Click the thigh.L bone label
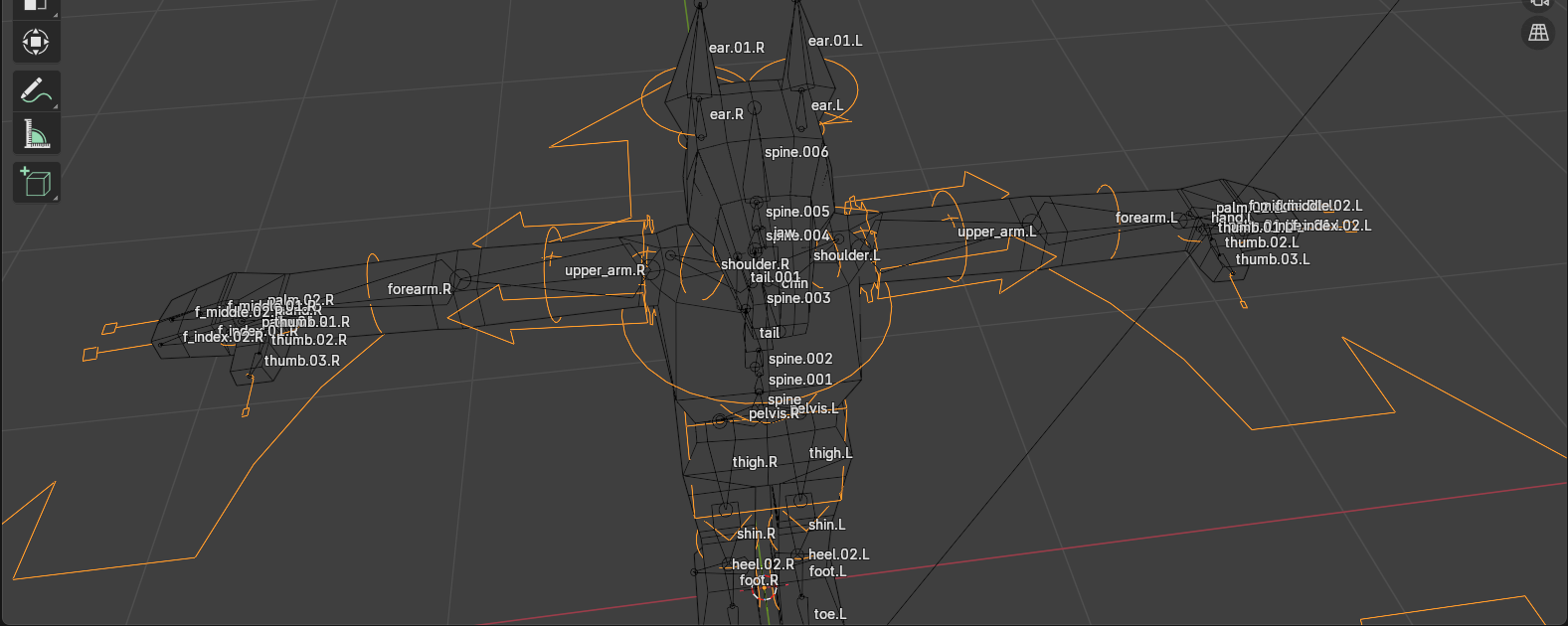The width and height of the screenshot is (1568, 626). pos(830,453)
